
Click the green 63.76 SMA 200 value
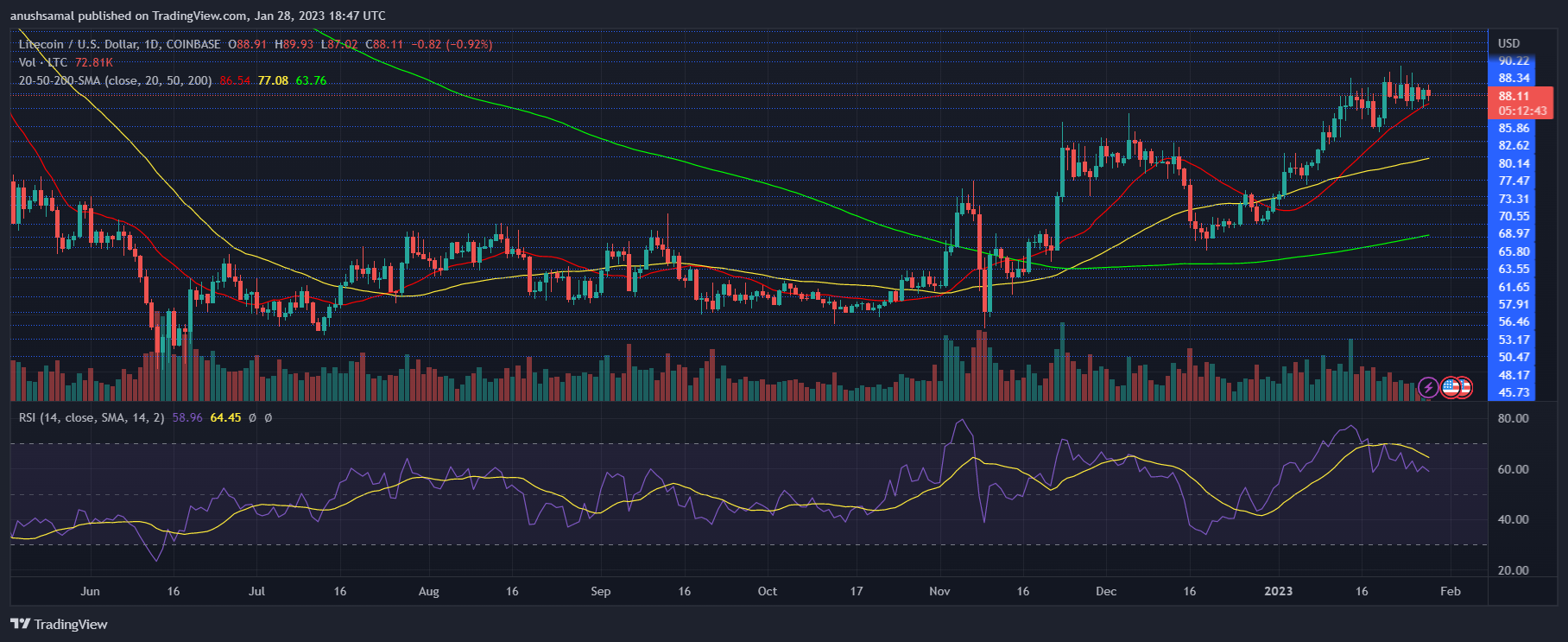311,80
